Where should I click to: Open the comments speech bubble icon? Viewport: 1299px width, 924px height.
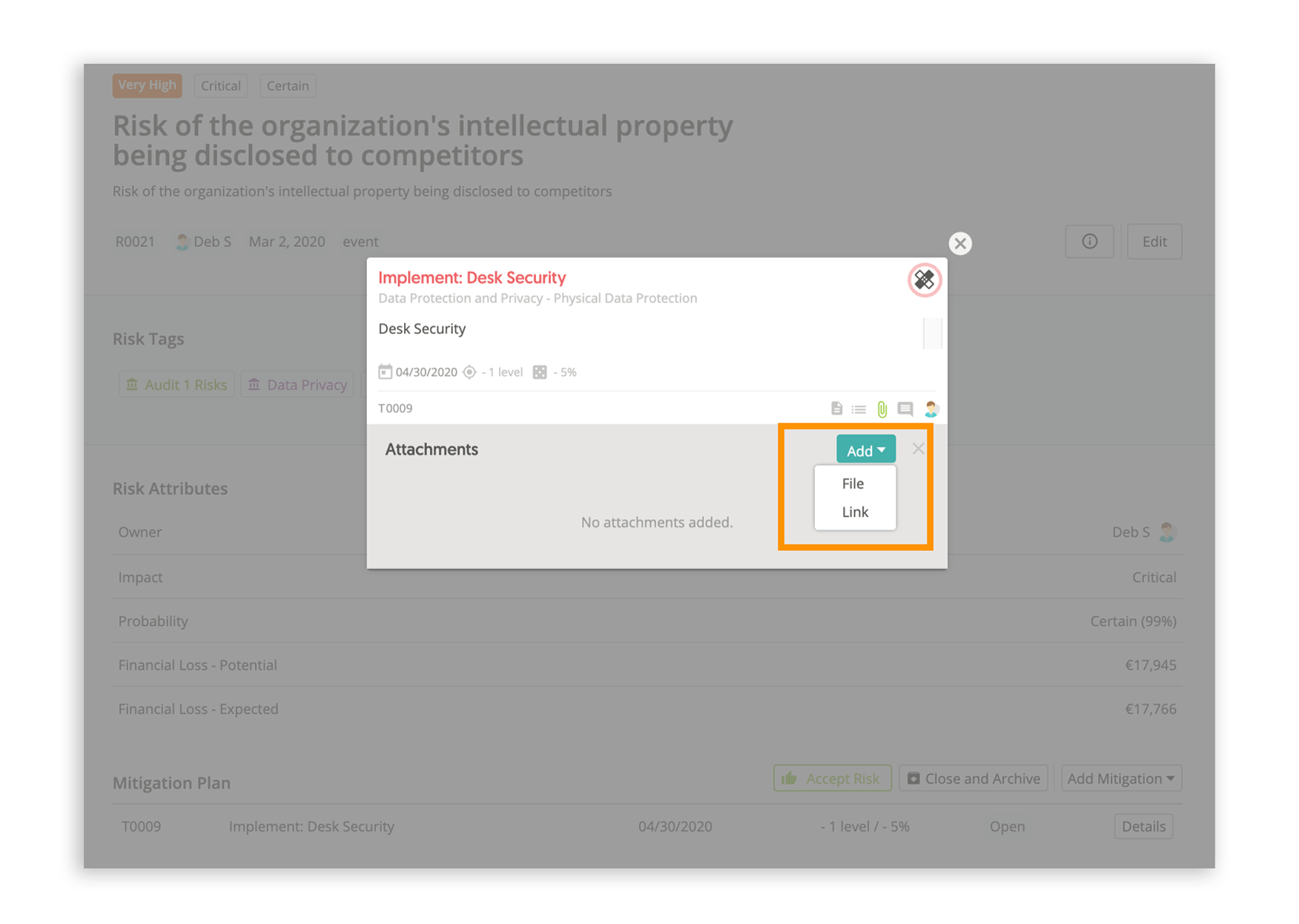click(x=905, y=409)
